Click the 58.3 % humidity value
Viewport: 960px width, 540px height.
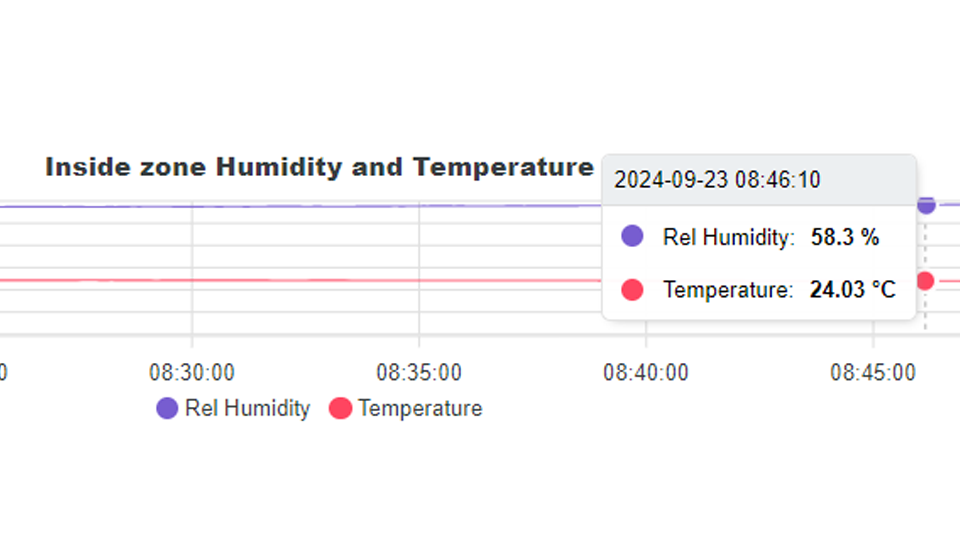coord(845,237)
